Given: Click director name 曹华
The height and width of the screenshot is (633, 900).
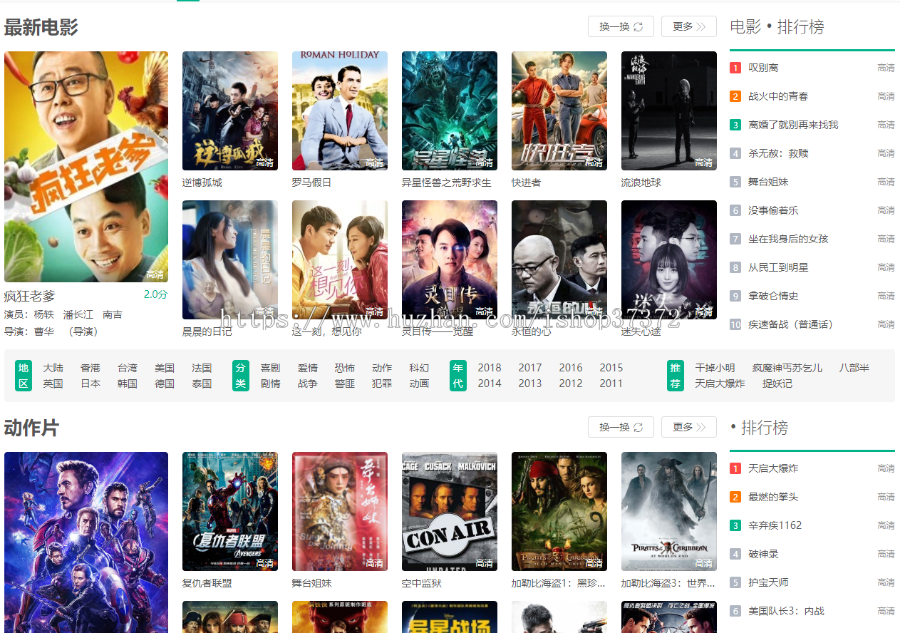Looking at the screenshot, I should (44, 331).
